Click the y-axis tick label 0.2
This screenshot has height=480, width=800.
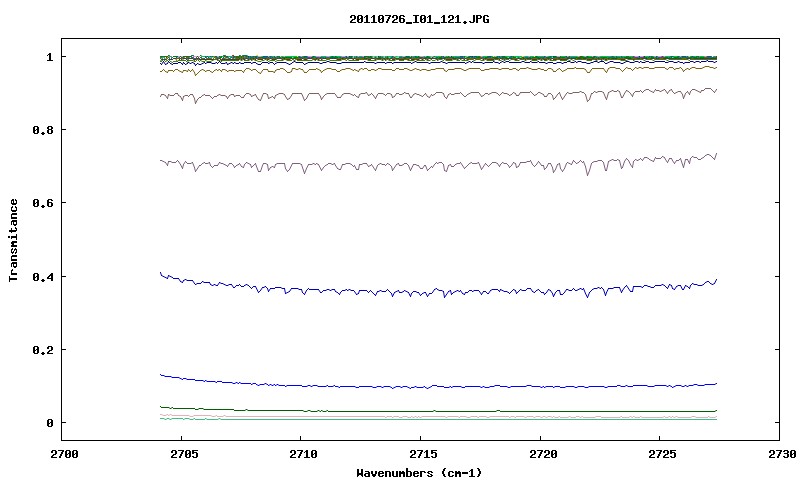coord(43,350)
